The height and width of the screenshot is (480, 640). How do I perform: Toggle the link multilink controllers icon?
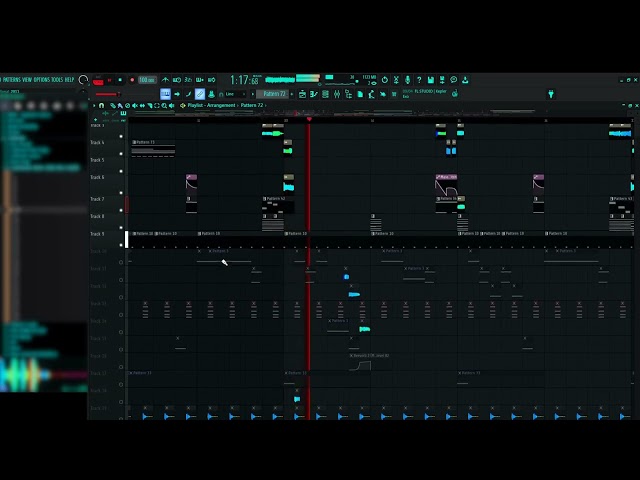[x=200, y=94]
